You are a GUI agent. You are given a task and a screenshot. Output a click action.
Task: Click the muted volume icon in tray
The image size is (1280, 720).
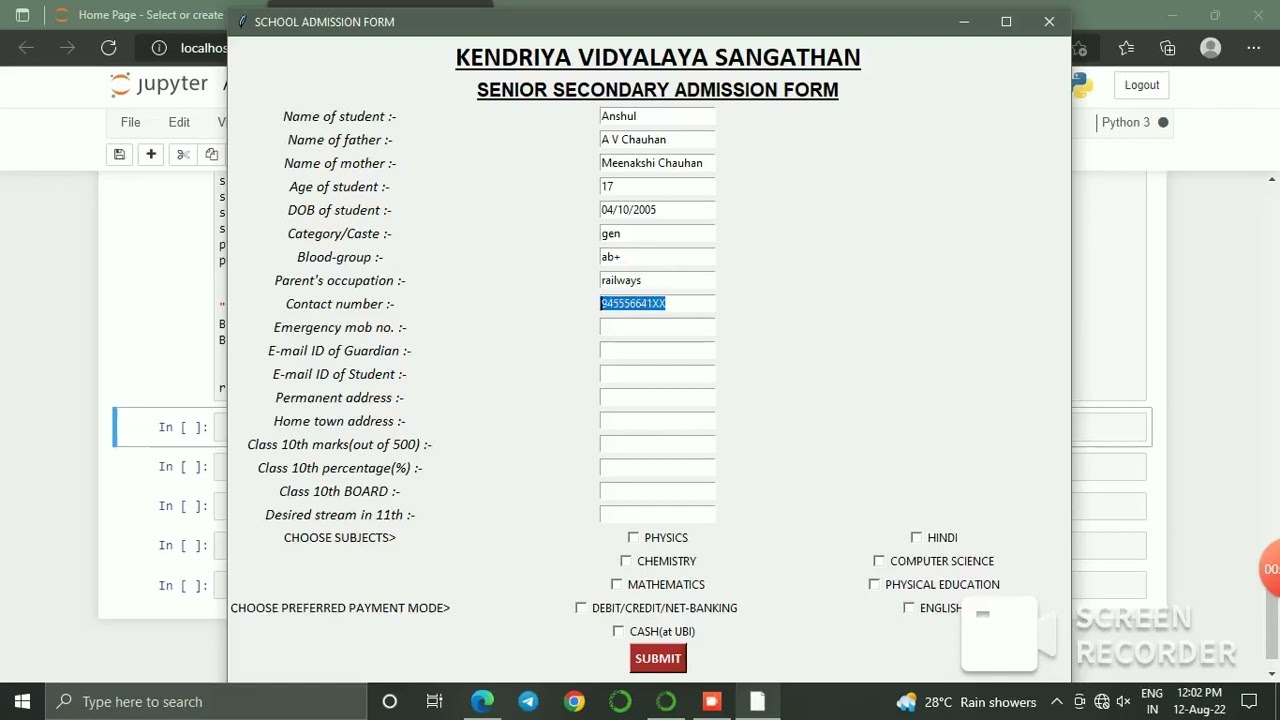click(1123, 702)
